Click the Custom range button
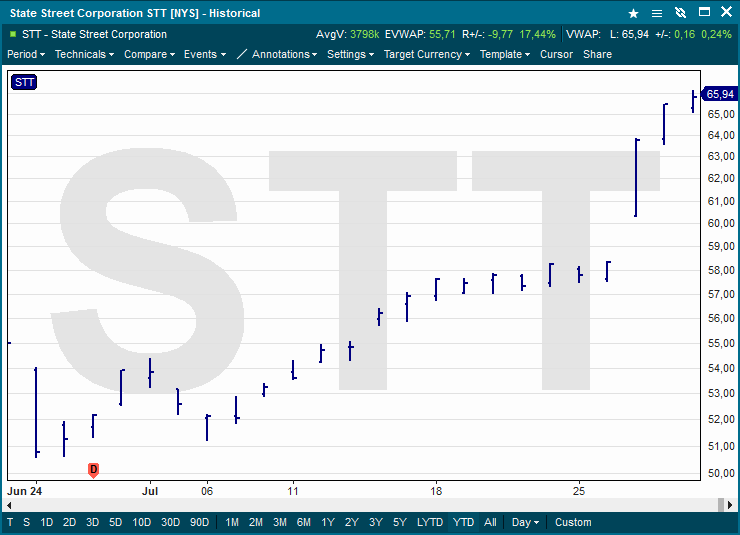This screenshot has height=535, width=740. [x=573, y=522]
